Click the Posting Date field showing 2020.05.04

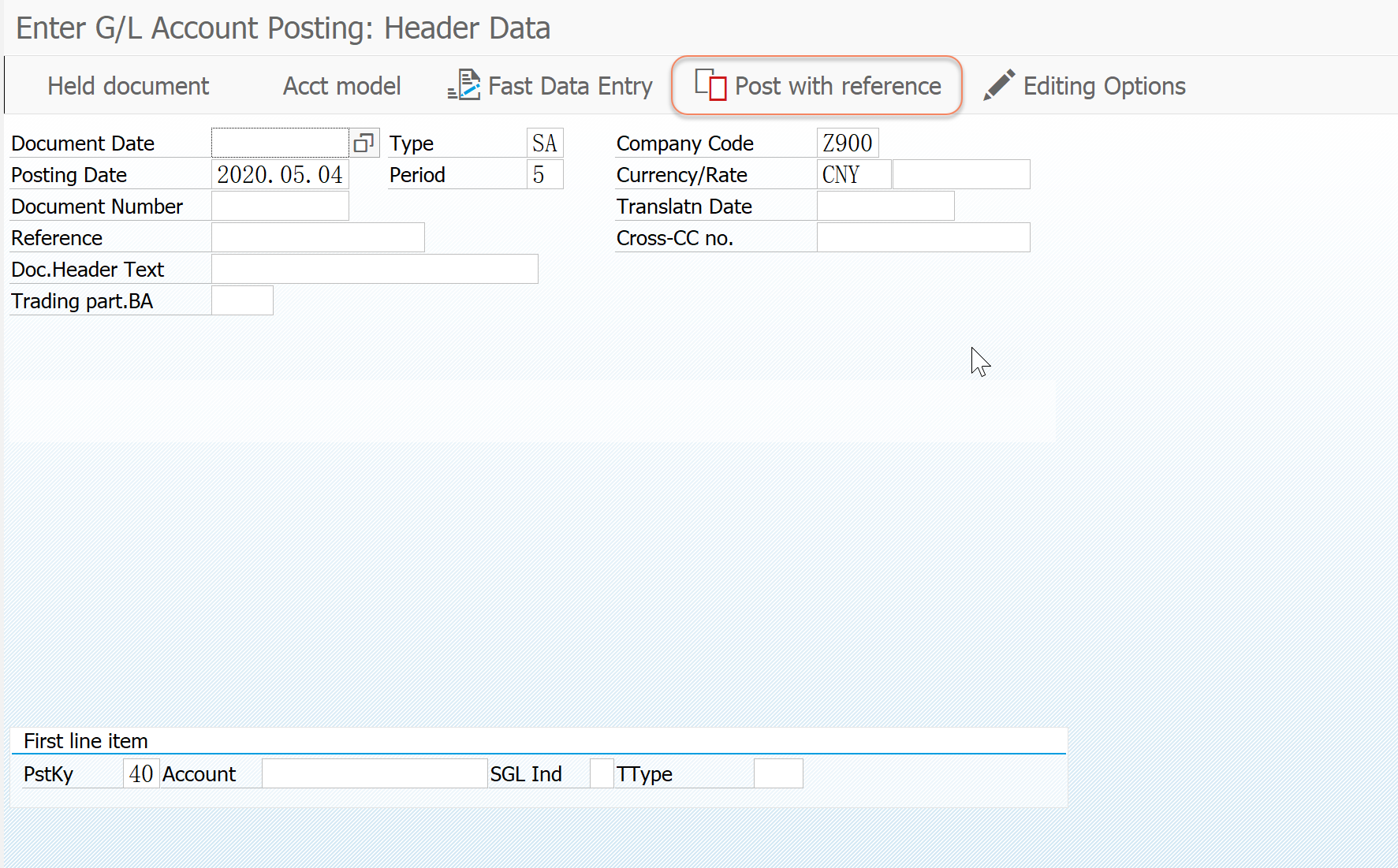[x=280, y=174]
